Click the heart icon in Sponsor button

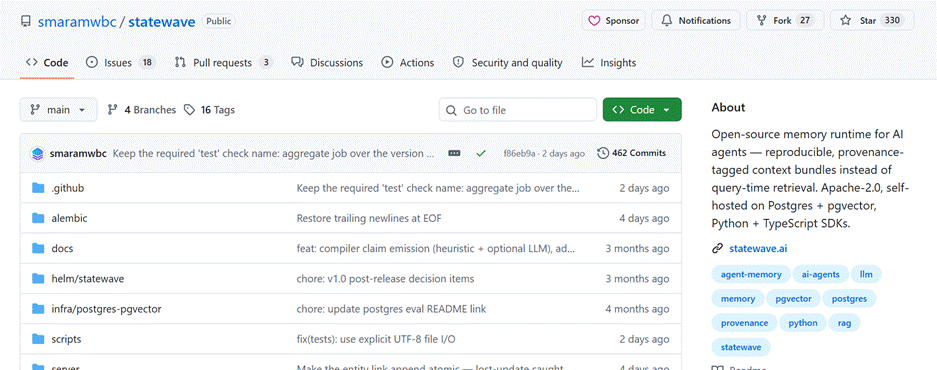593,20
